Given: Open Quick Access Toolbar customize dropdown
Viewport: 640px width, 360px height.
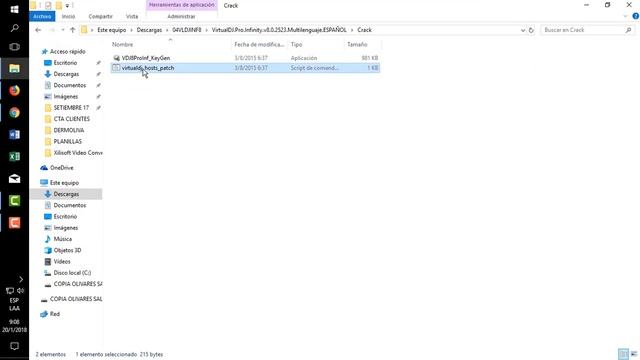Looking at the screenshot, I should pos(67,6).
